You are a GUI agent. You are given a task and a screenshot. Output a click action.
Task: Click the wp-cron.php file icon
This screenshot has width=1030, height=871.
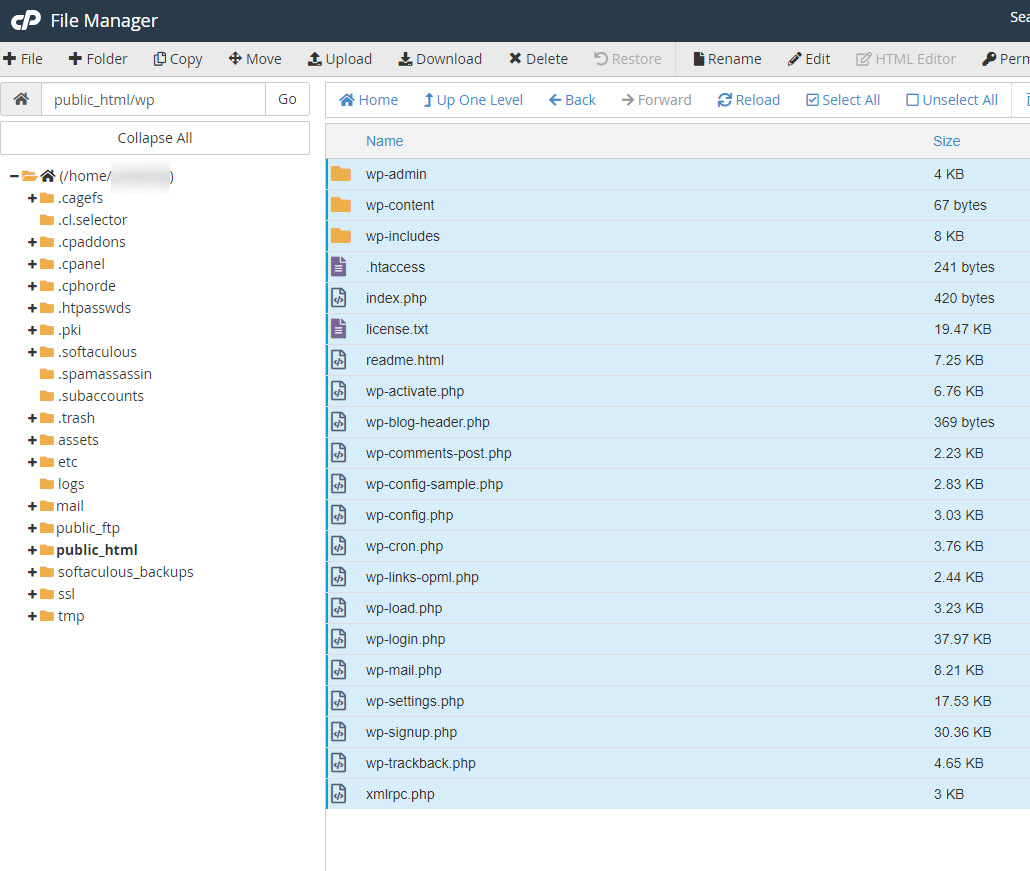[x=339, y=546]
